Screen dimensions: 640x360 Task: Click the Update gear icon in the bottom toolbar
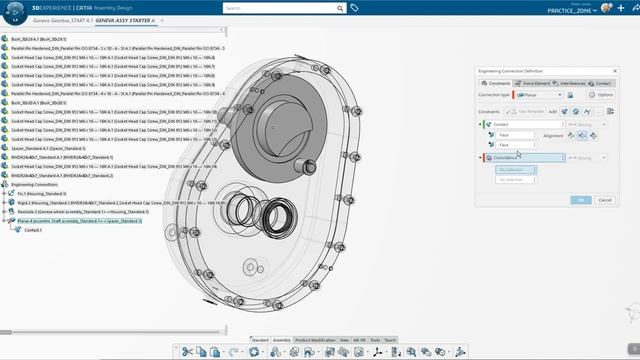[254, 351]
